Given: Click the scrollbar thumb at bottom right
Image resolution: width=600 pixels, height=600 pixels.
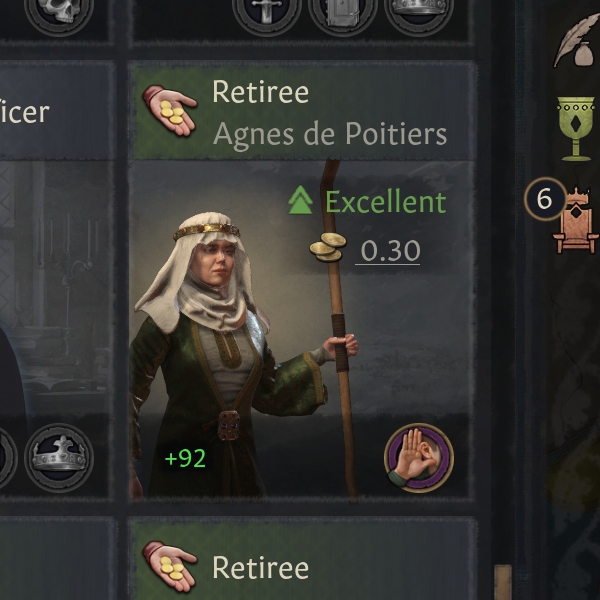Looking at the screenshot, I should click(x=503, y=582).
